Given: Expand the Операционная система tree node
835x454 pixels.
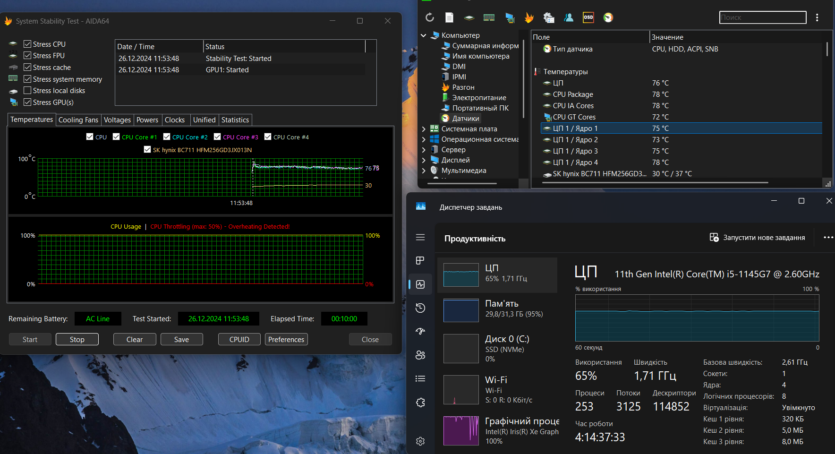Looking at the screenshot, I should [424, 139].
